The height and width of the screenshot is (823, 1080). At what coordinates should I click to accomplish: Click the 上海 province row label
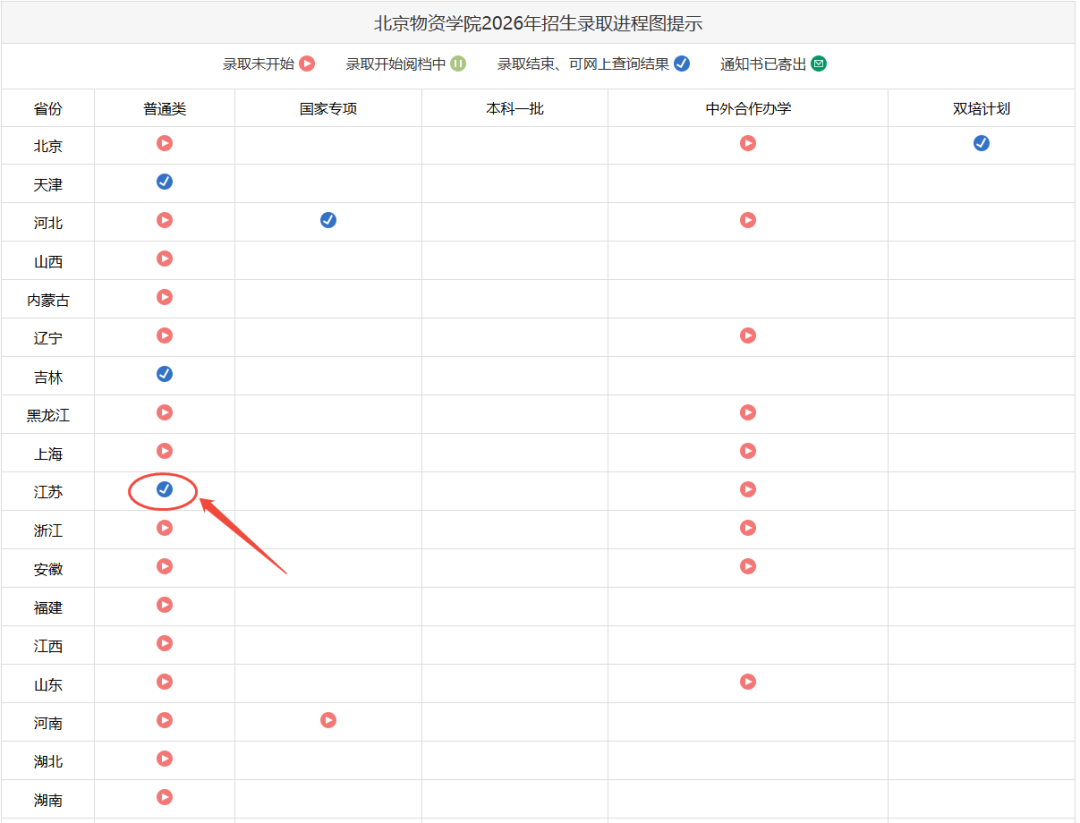48,454
